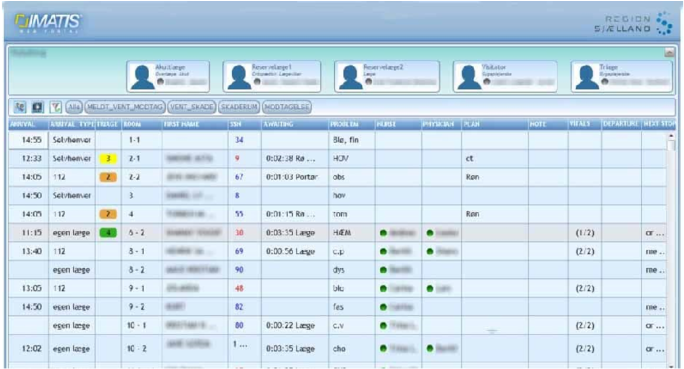Click plan cell 'ct' in HOV row
This screenshot has width=684, height=369.
point(495,158)
